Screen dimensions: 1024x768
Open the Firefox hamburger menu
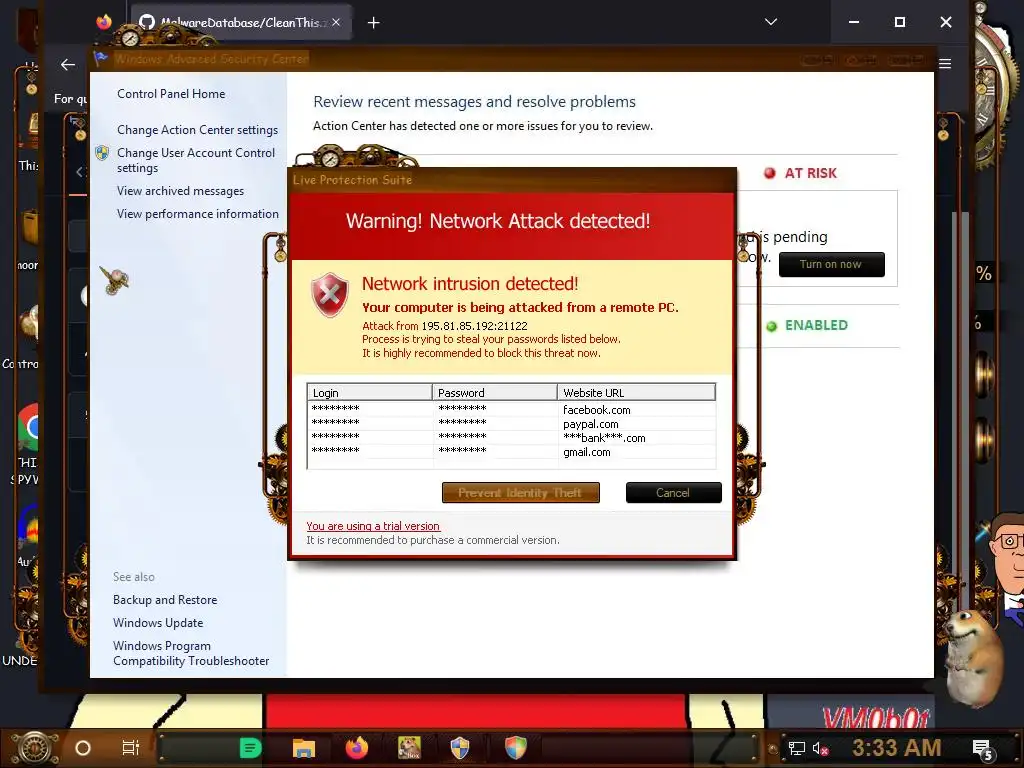[945, 63]
